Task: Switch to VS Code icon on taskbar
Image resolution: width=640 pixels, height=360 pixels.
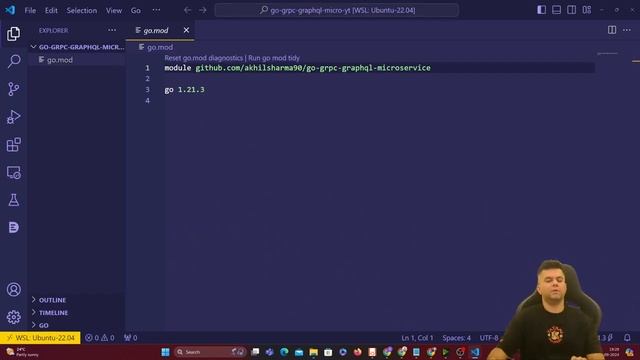Action: 475,352
